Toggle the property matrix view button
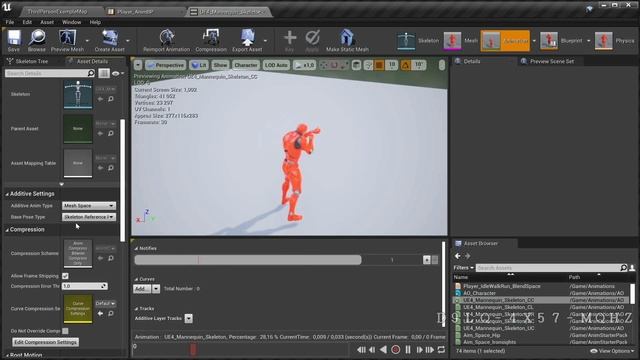 coord(104,73)
